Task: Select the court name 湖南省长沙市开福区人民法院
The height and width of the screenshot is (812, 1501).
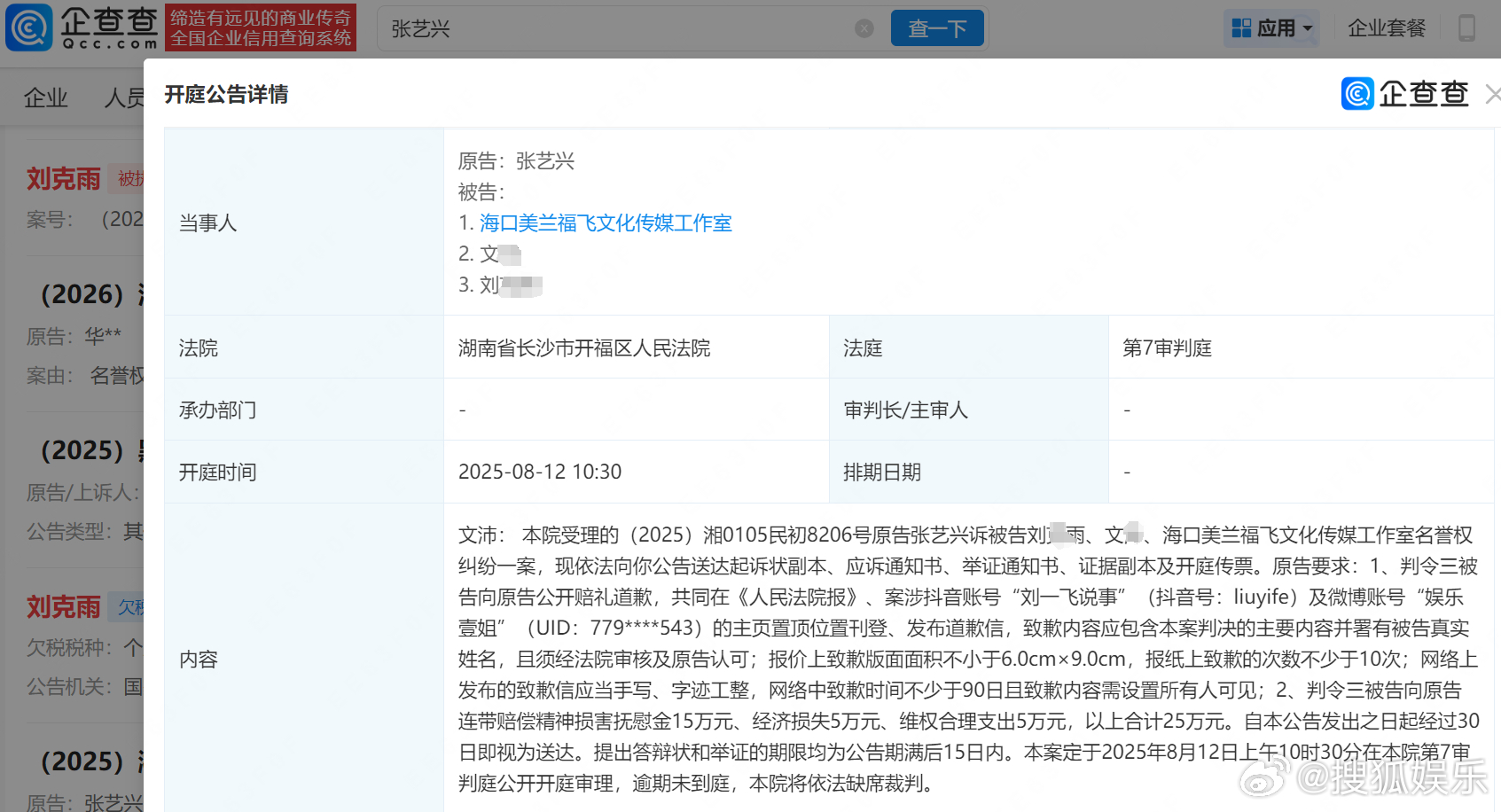Action: (584, 348)
